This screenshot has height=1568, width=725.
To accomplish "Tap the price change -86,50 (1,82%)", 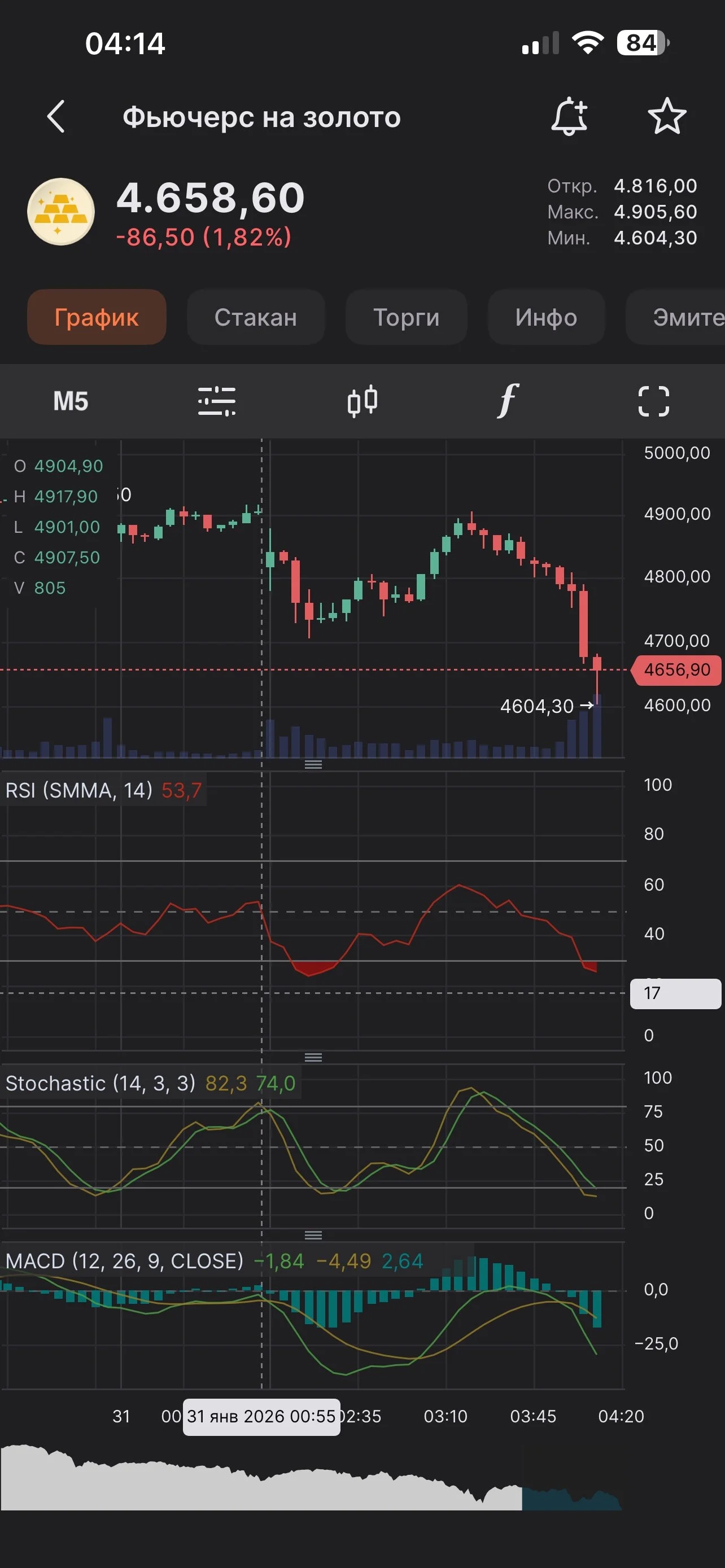I will click(x=204, y=237).
